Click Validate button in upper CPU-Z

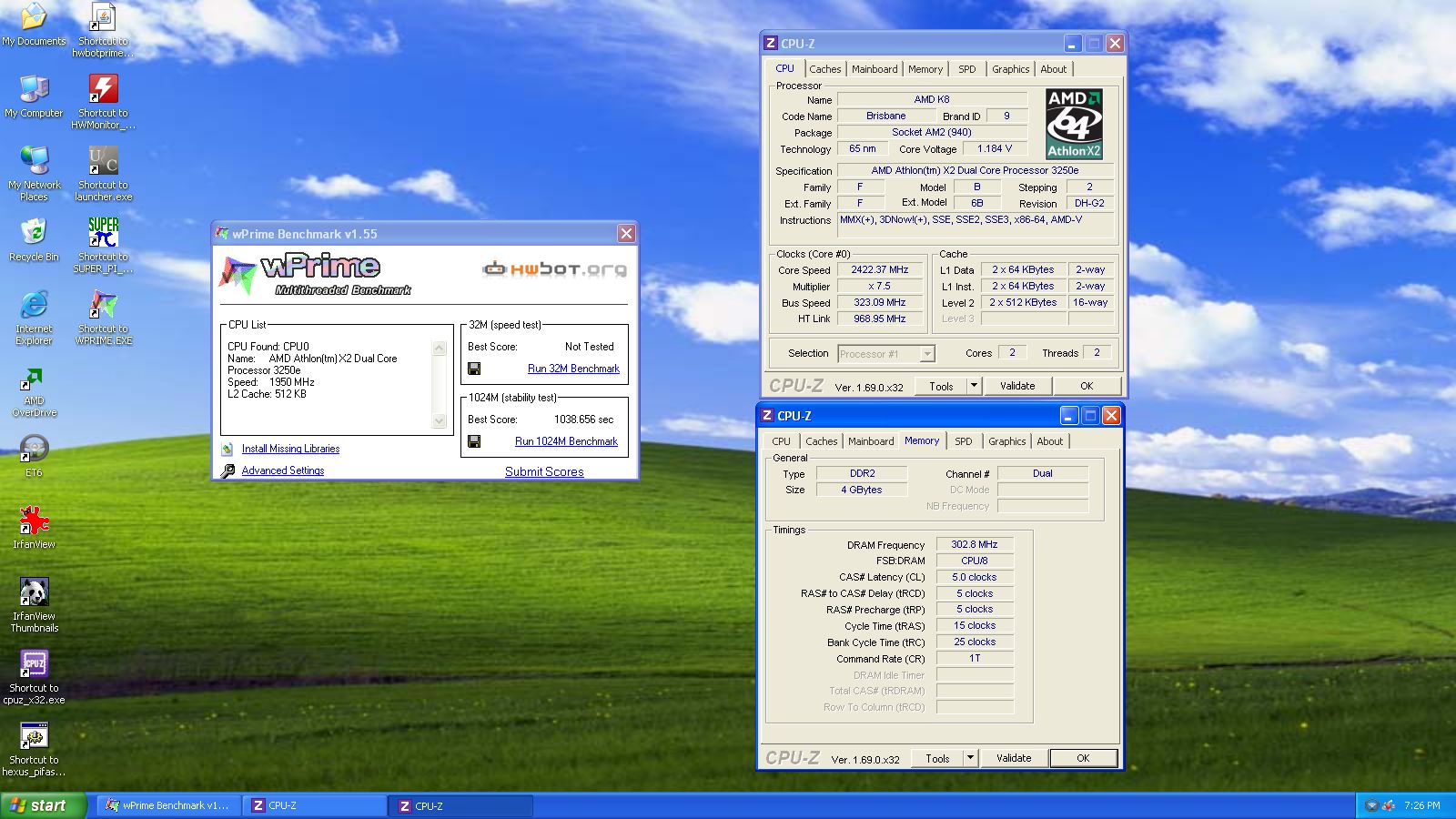(x=1017, y=386)
